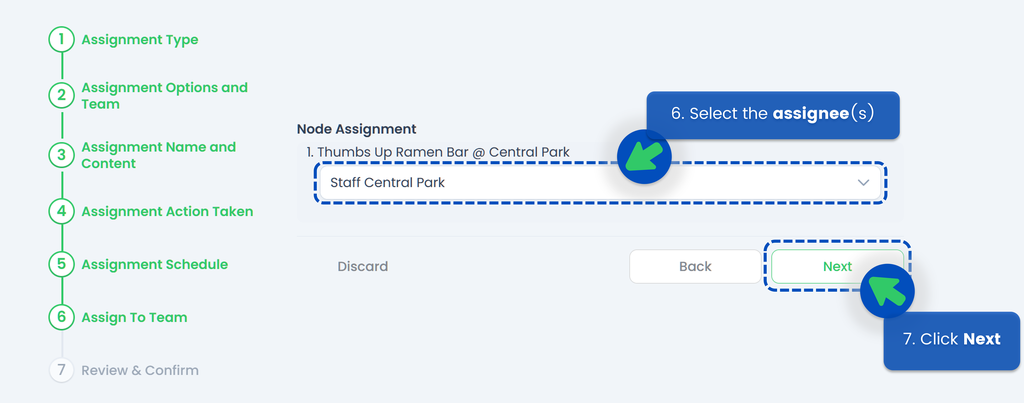The width and height of the screenshot is (1024, 403).
Task: Select Assignment Action Taken step
Action: tap(167, 211)
